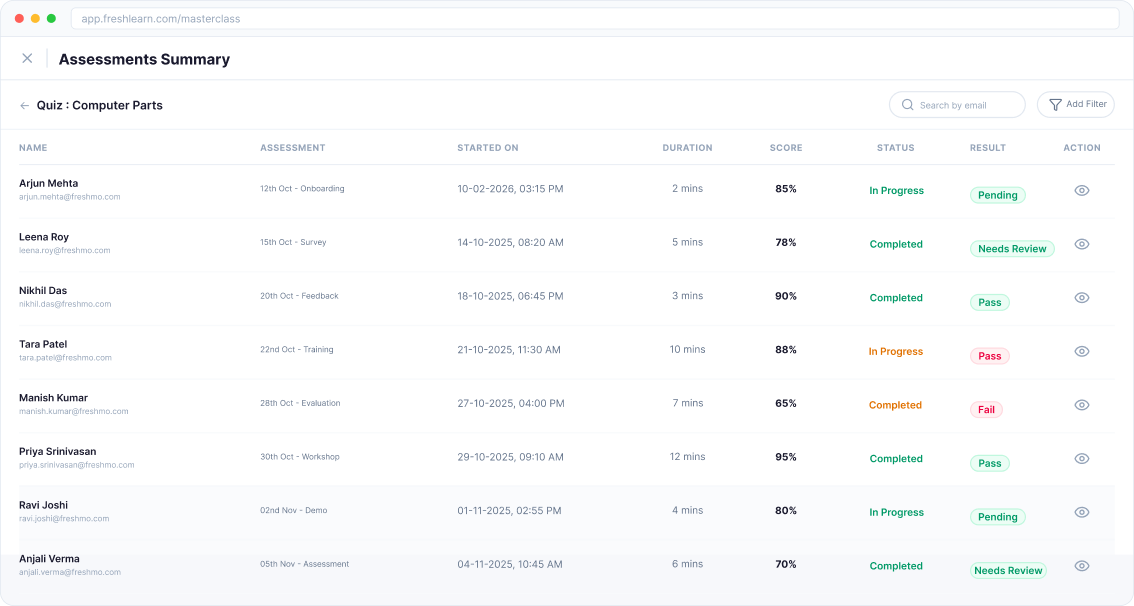View Arjun Mehta's assessment with the eye icon
This screenshot has width=1134, height=606.
(x=1081, y=190)
